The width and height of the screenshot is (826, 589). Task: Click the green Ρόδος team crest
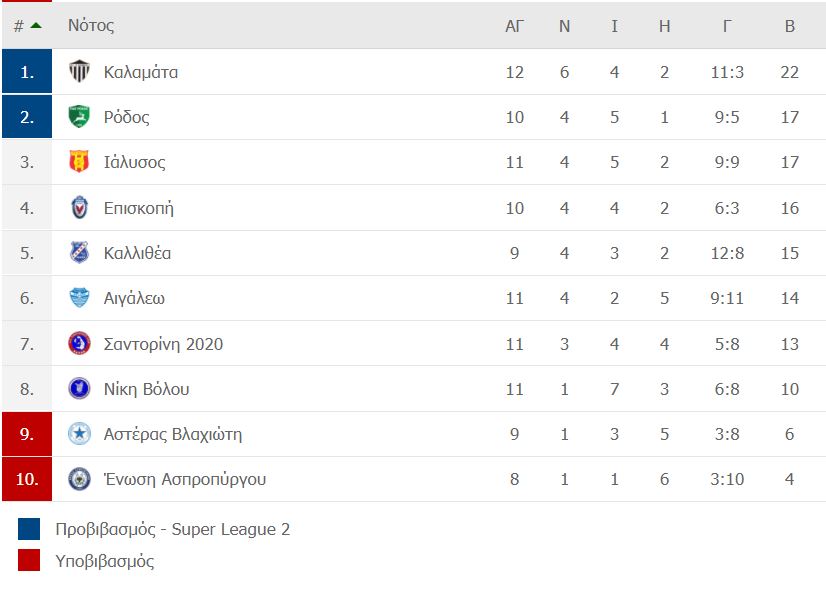(79, 116)
